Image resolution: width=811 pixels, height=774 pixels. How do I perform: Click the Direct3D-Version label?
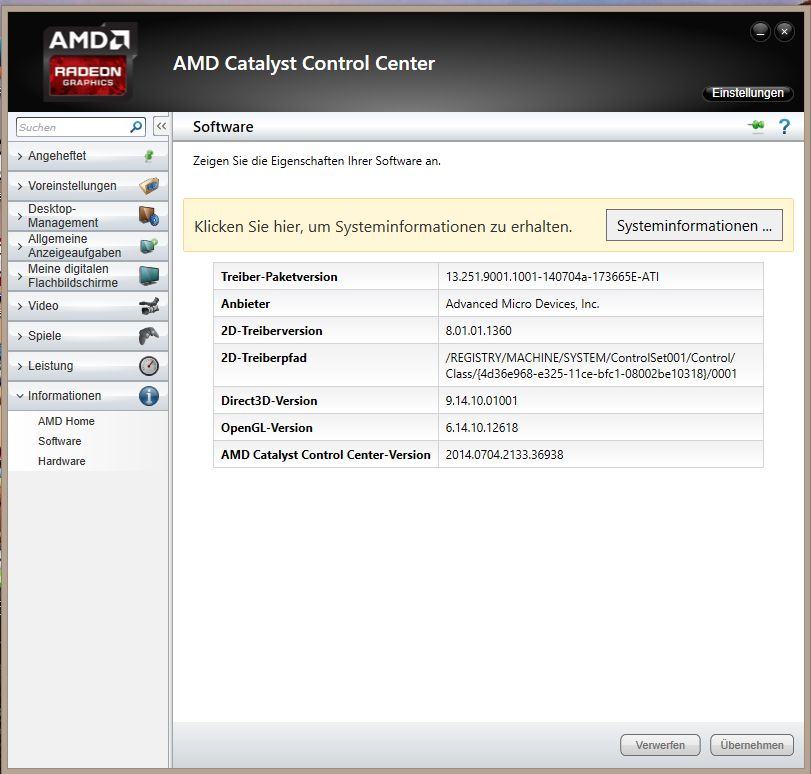269,400
